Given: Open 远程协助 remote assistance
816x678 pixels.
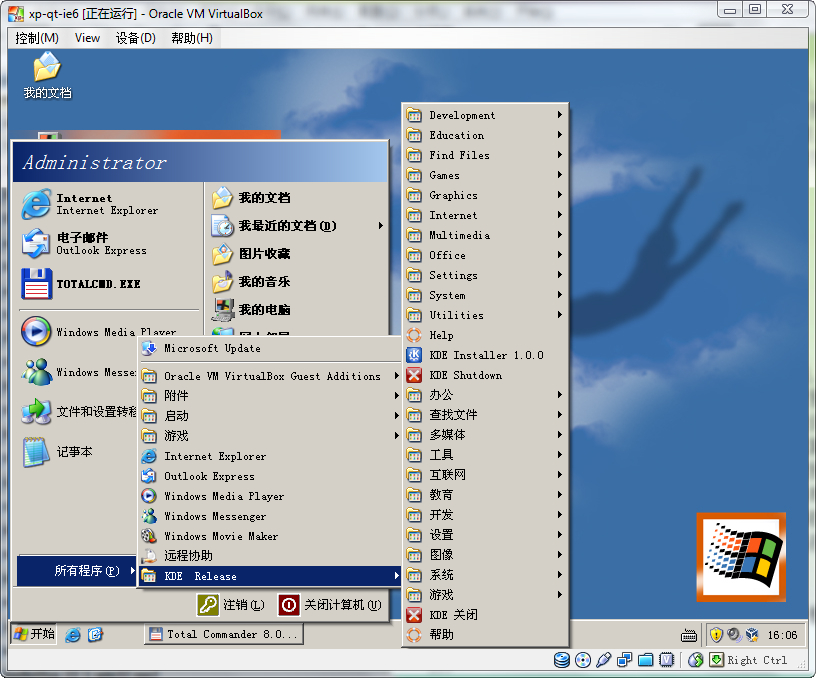Looking at the screenshot, I should click(270, 556).
